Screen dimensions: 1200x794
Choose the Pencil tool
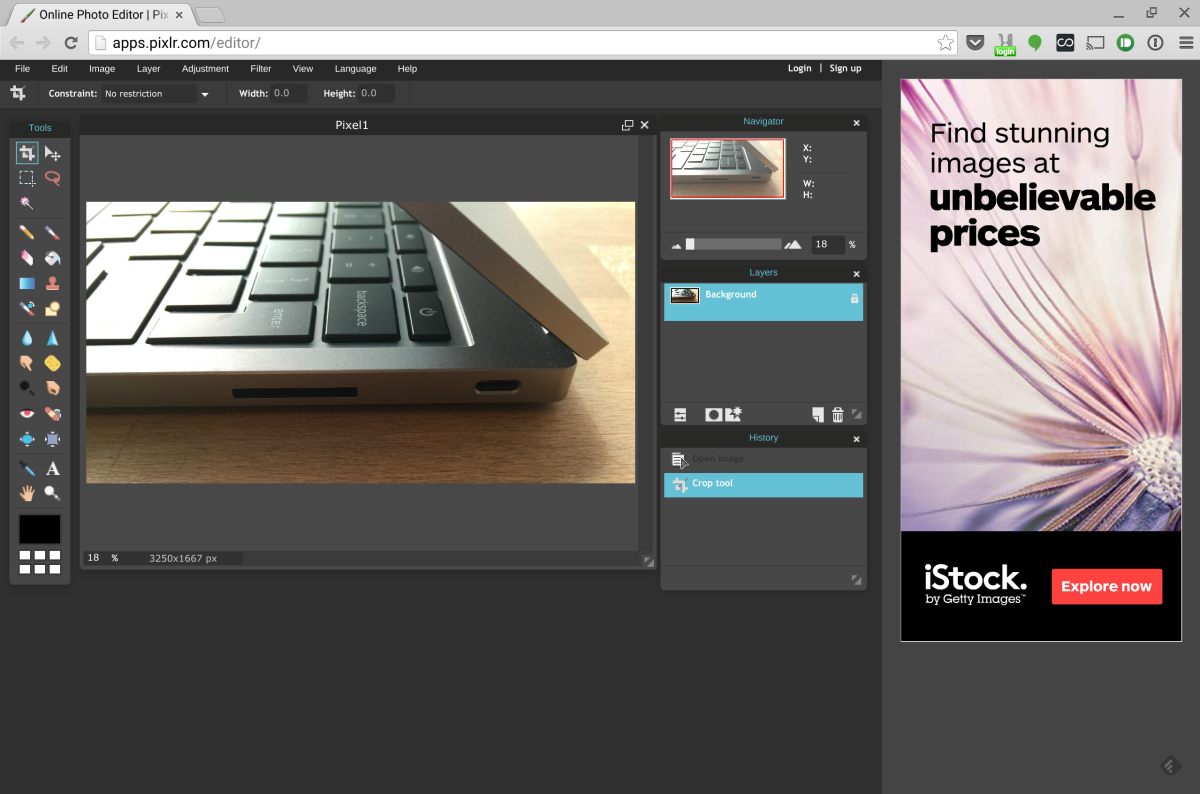click(x=27, y=232)
